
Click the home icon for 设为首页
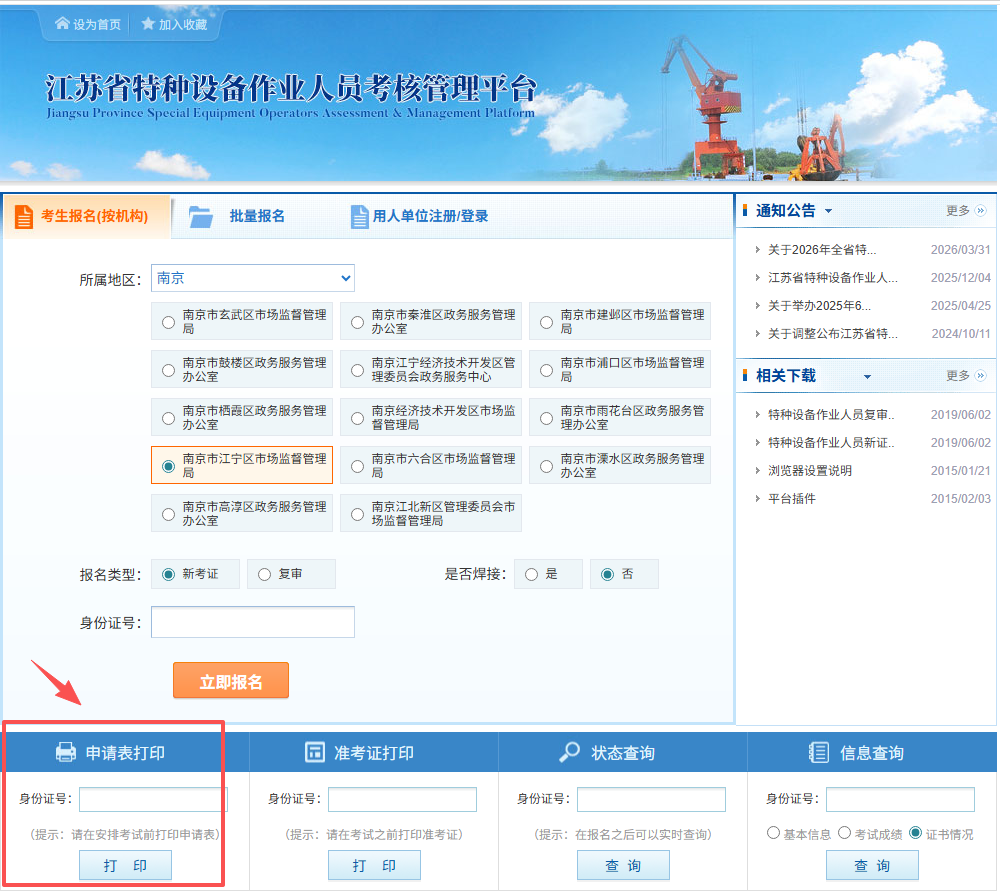point(62,24)
